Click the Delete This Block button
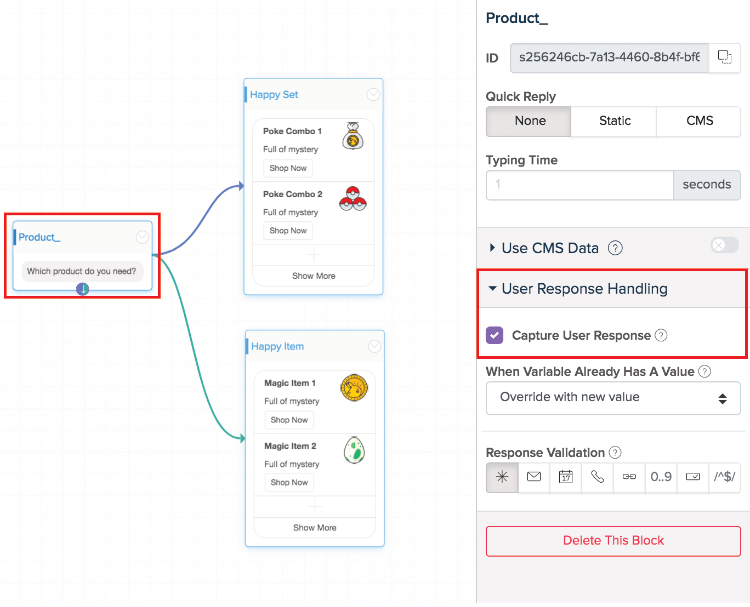The width and height of the screenshot is (750, 607). point(612,540)
